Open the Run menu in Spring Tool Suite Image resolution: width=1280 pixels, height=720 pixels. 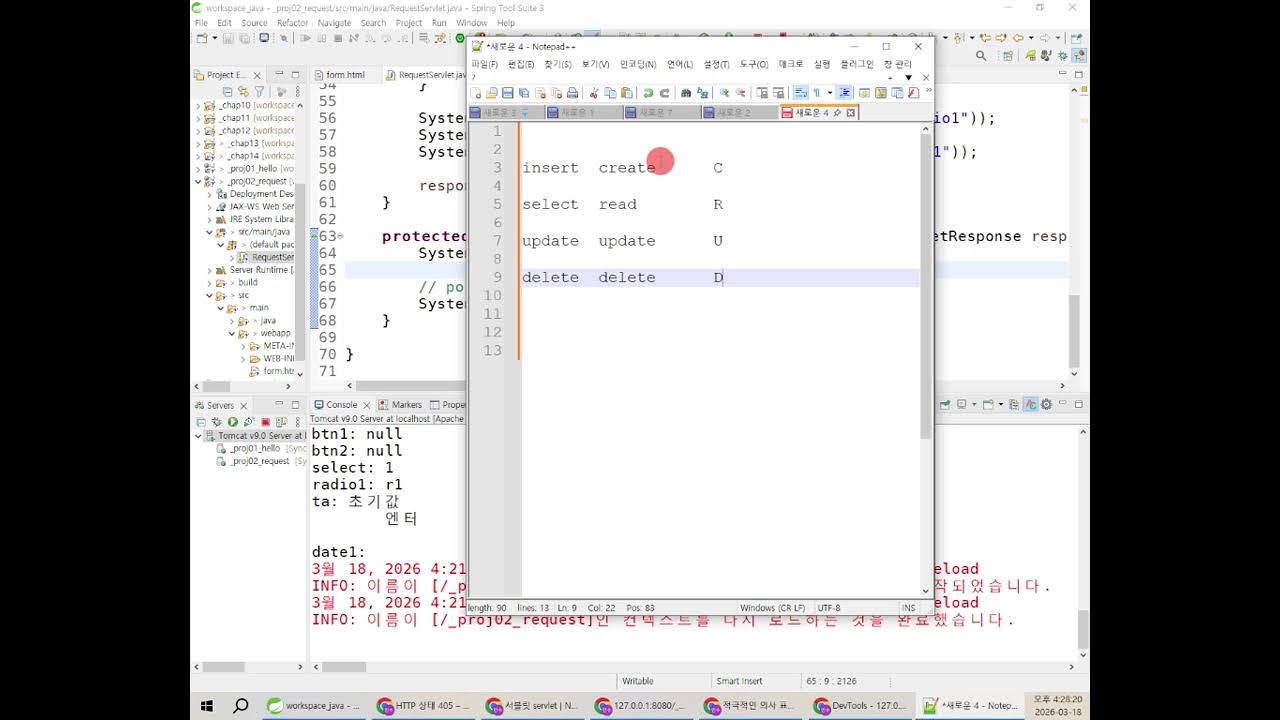pyautogui.click(x=439, y=23)
